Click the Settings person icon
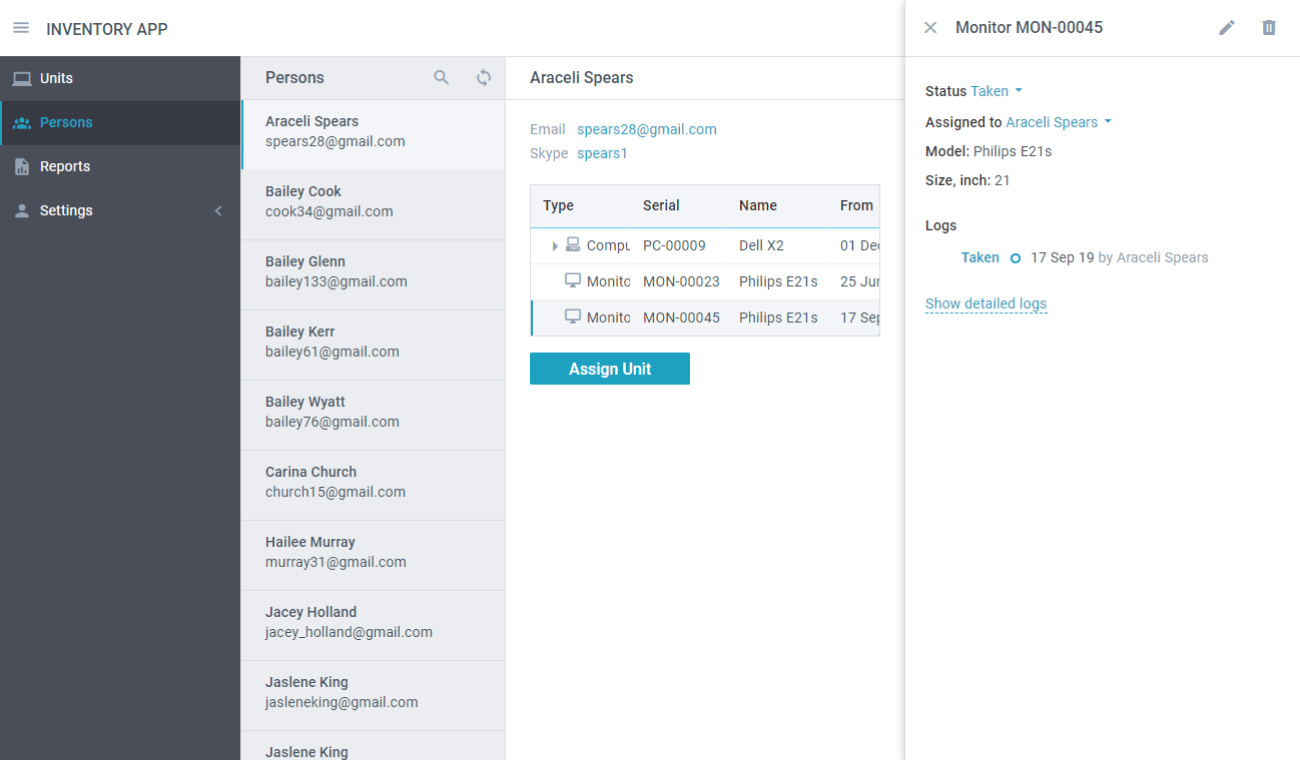 (x=22, y=211)
